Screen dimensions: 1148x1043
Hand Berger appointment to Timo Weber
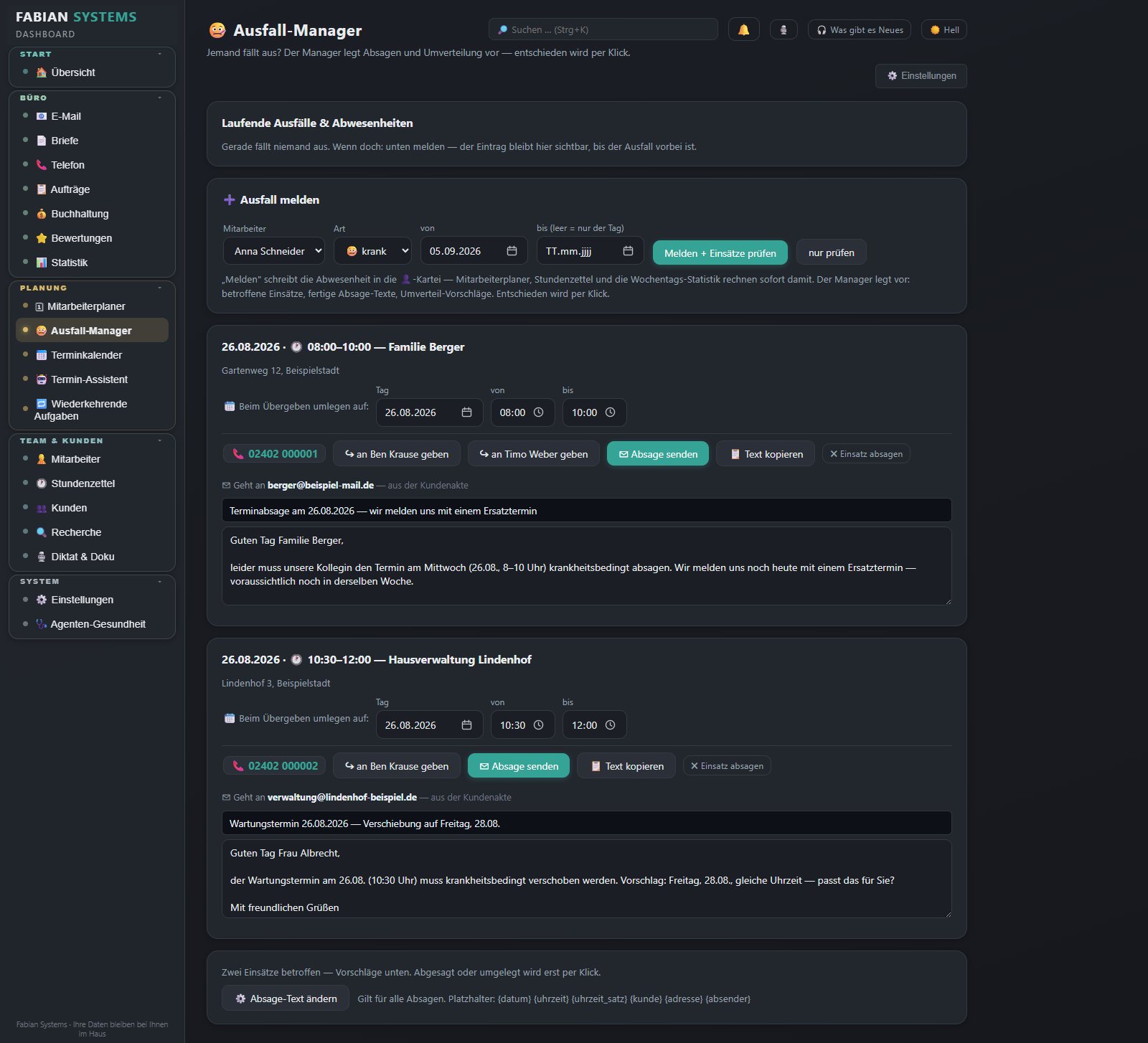click(534, 454)
